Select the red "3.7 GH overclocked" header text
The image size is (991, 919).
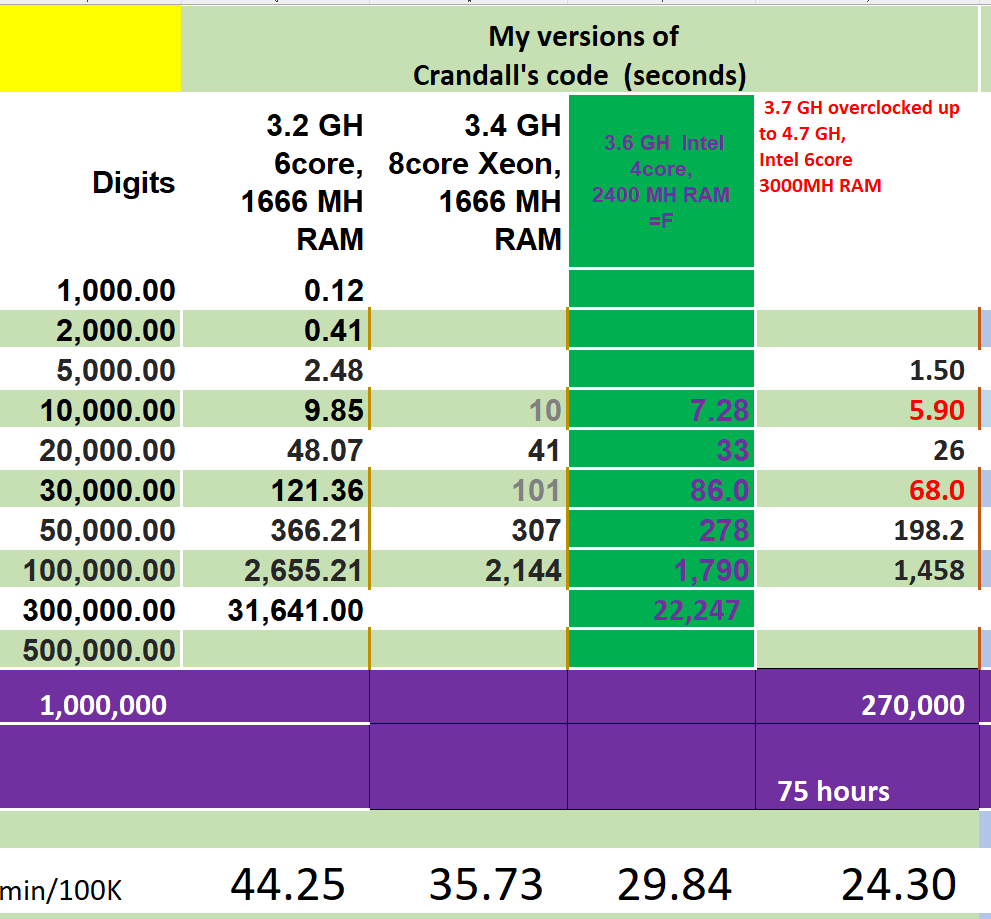pos(859,146)
